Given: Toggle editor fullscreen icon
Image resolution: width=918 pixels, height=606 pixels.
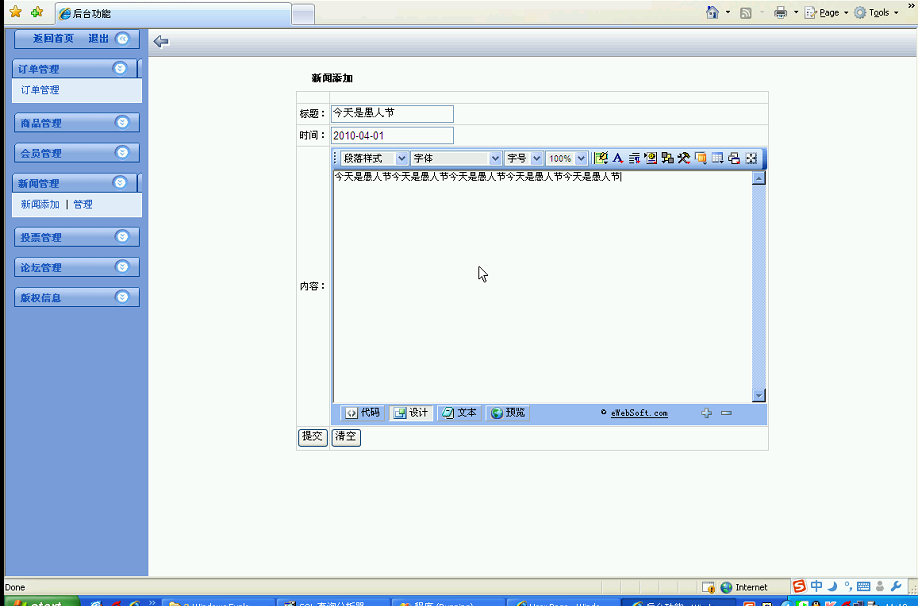Looking at the screenshot, I should [x=751, y=158].
